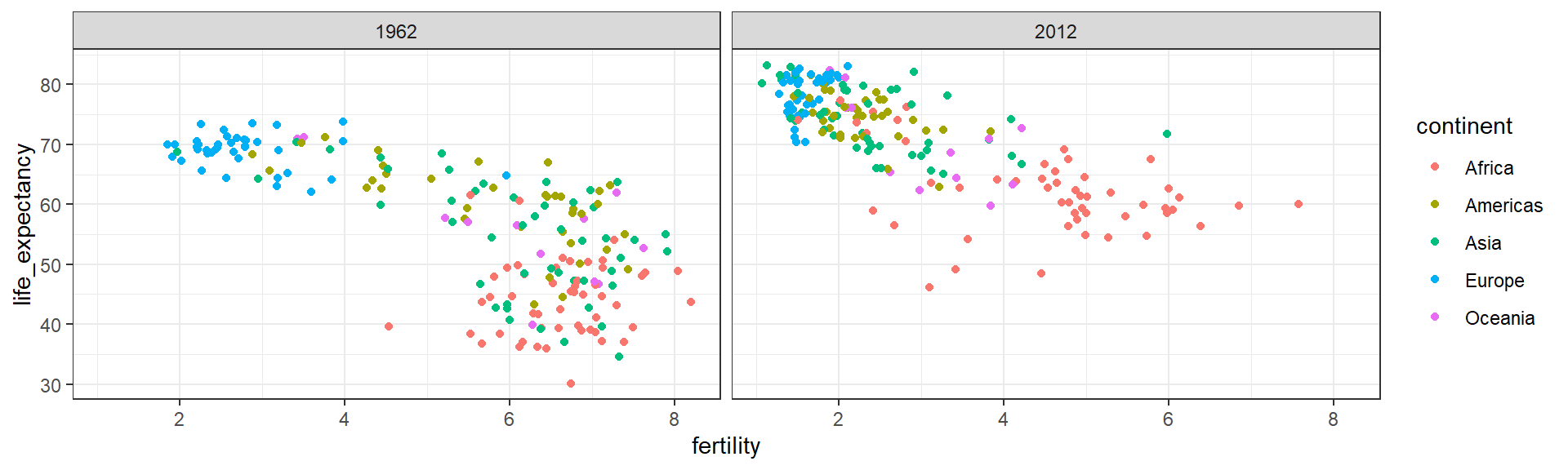Click the lowest Africa point in 1962 panel

571,384
